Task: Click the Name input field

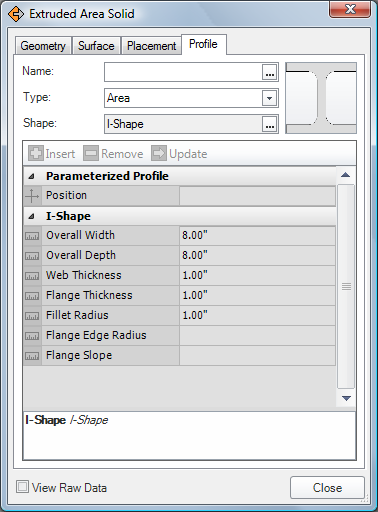Action: (x=183, y=72)
